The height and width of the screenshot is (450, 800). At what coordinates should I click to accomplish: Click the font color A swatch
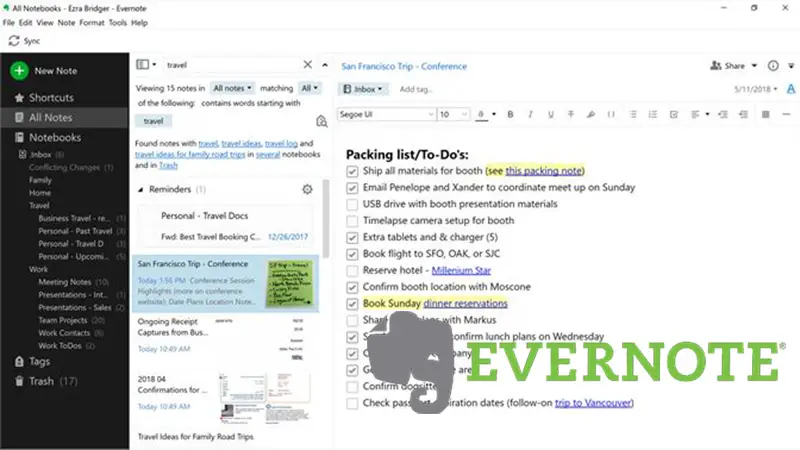point(481,114)
